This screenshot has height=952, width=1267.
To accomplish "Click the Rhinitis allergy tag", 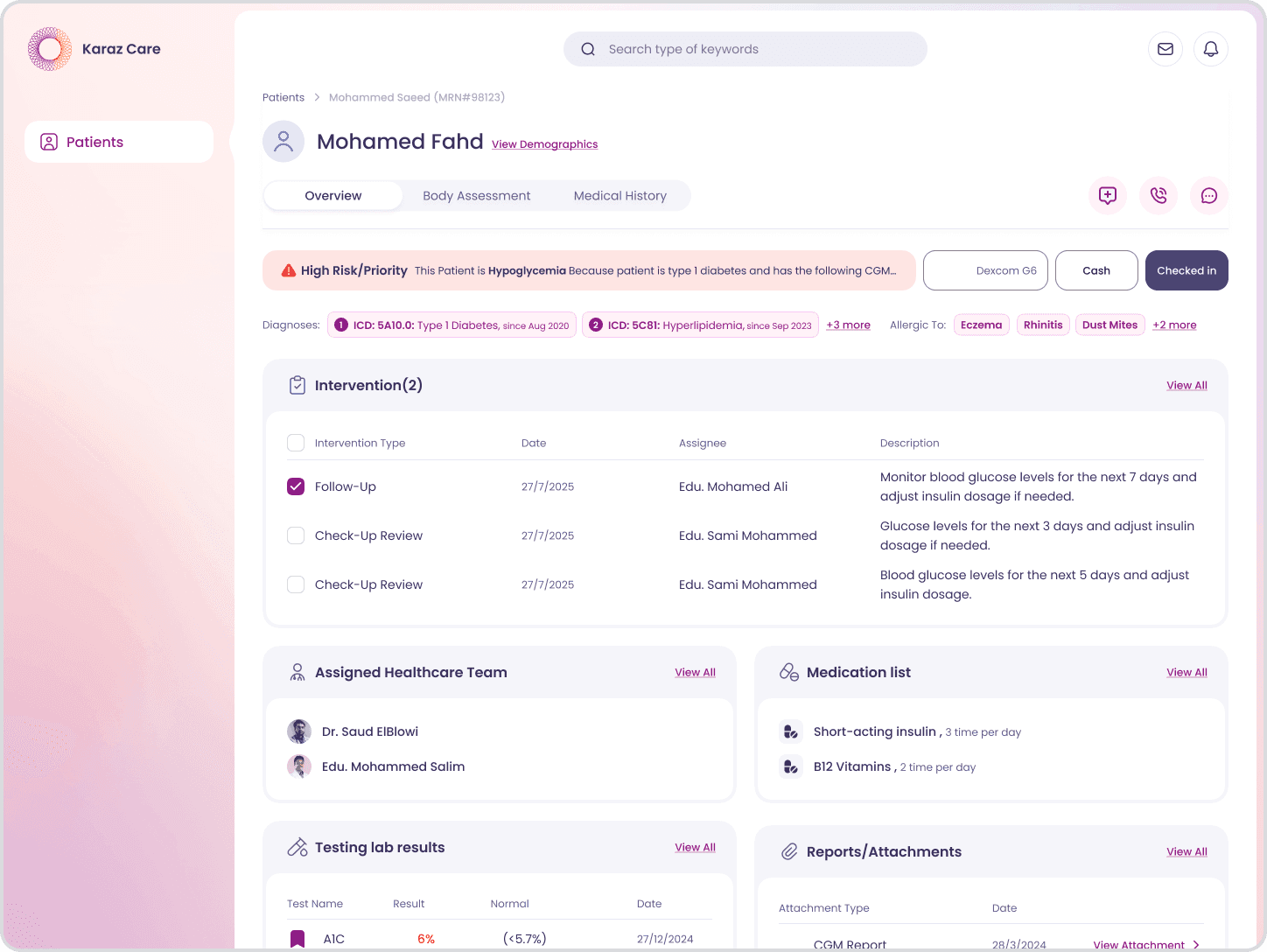I will 1043,325.
